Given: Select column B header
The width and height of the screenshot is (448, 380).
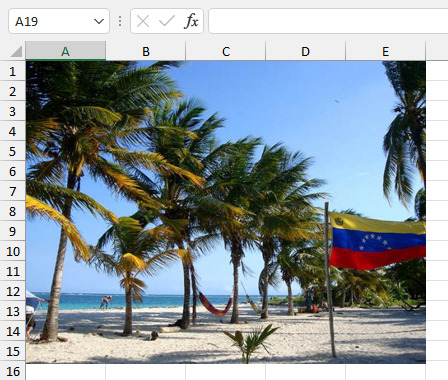Looking at the screenshot, I should (x=146, y=51).
